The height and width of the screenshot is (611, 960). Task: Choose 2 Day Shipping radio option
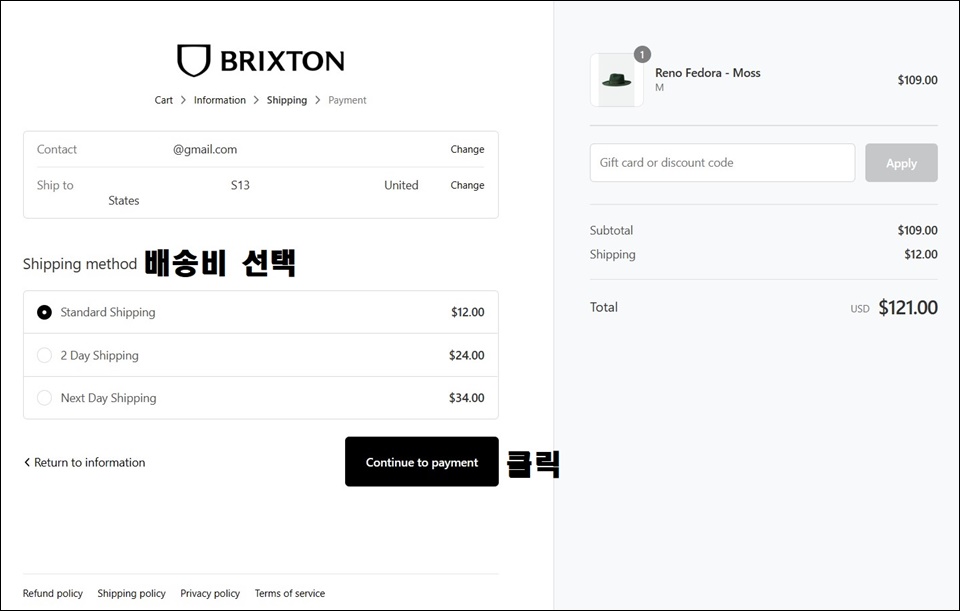click(44, 355)
